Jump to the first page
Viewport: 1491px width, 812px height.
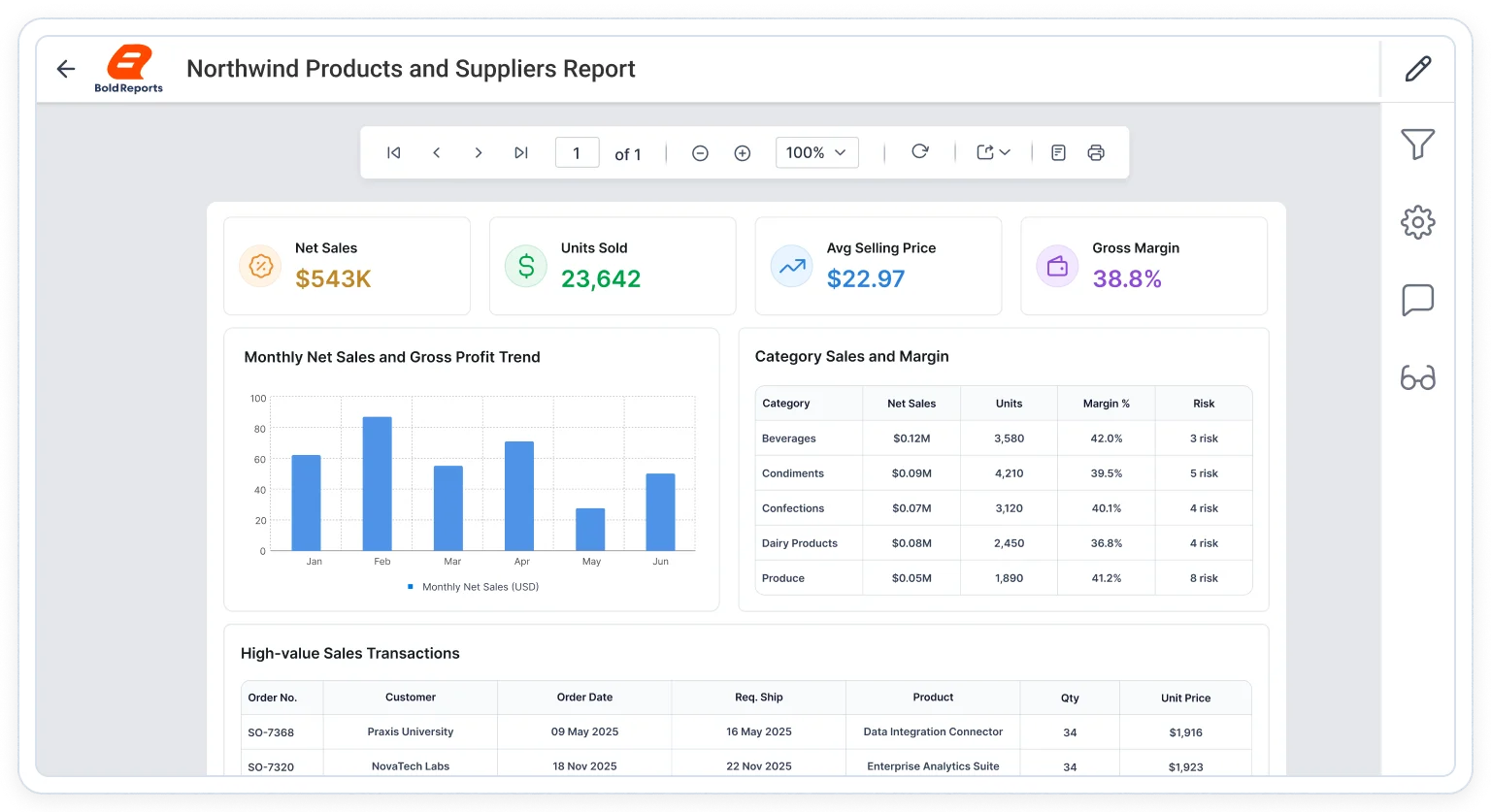[x=394, y=152]
